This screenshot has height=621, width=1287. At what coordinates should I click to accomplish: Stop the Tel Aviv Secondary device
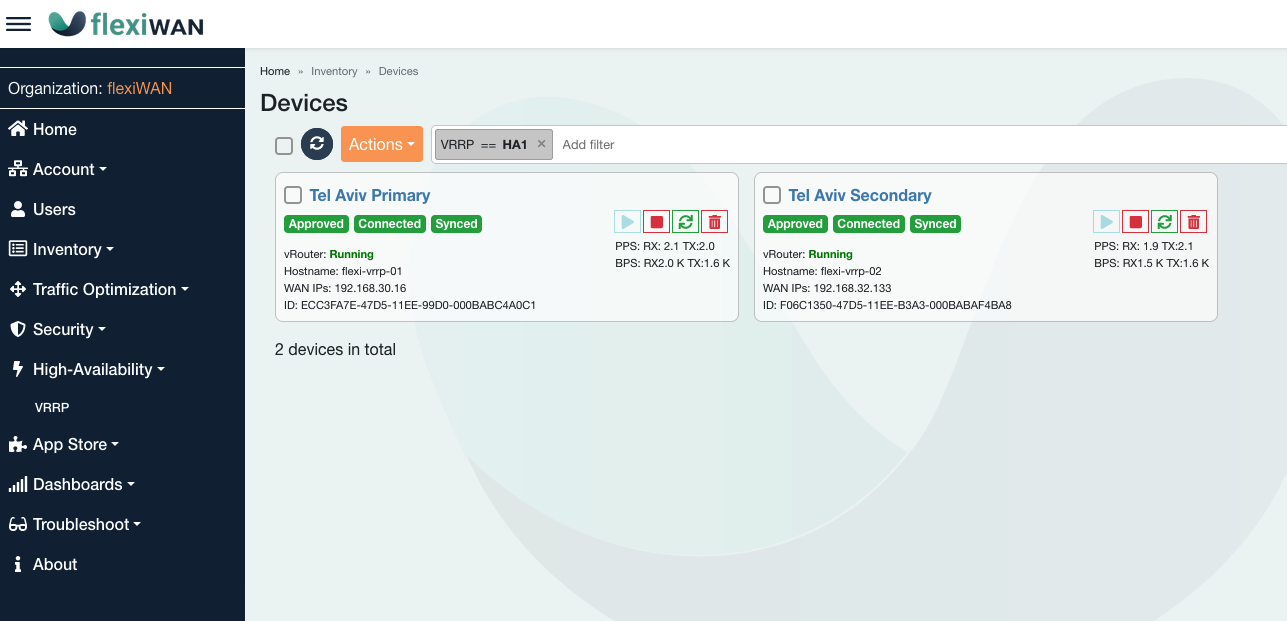pos(1135,222)
